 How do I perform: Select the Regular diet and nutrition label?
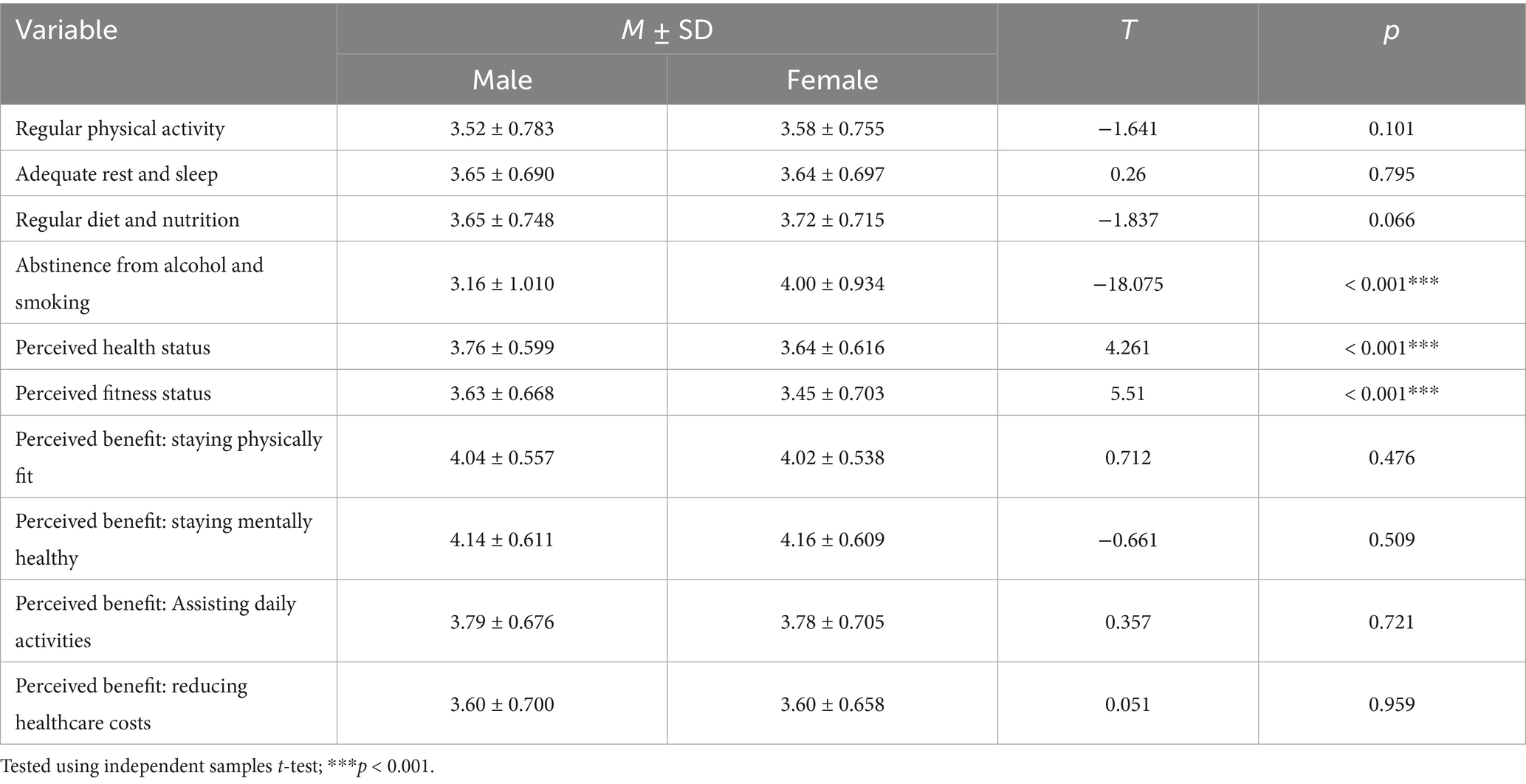(127, 220)
